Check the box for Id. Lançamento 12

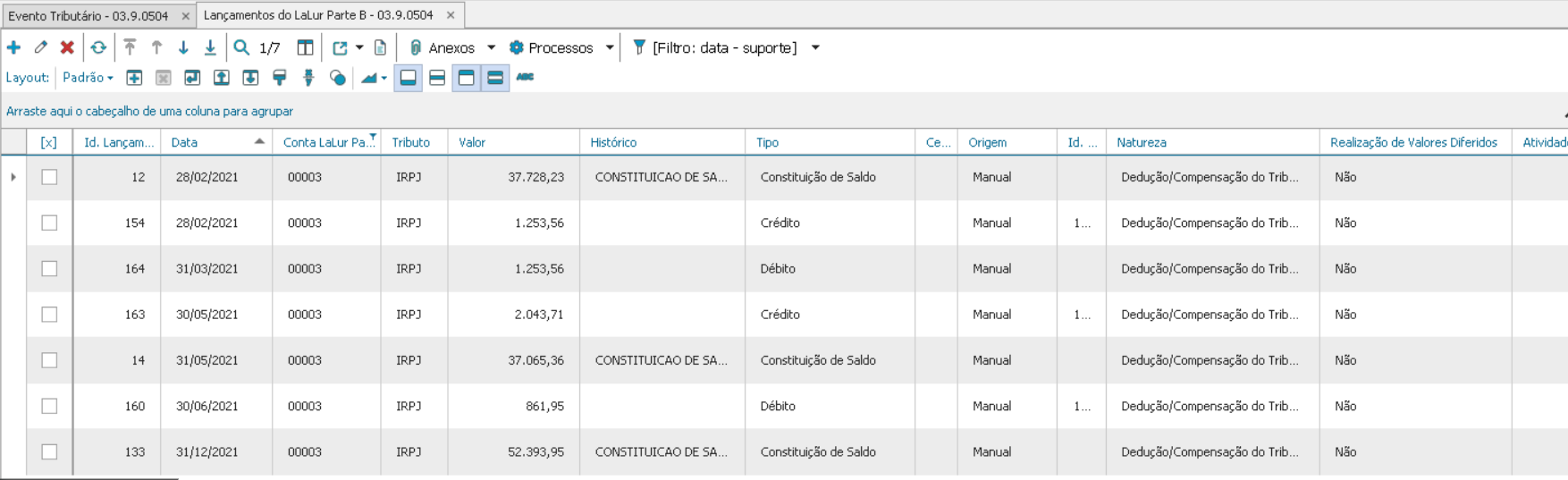point(49,177)
